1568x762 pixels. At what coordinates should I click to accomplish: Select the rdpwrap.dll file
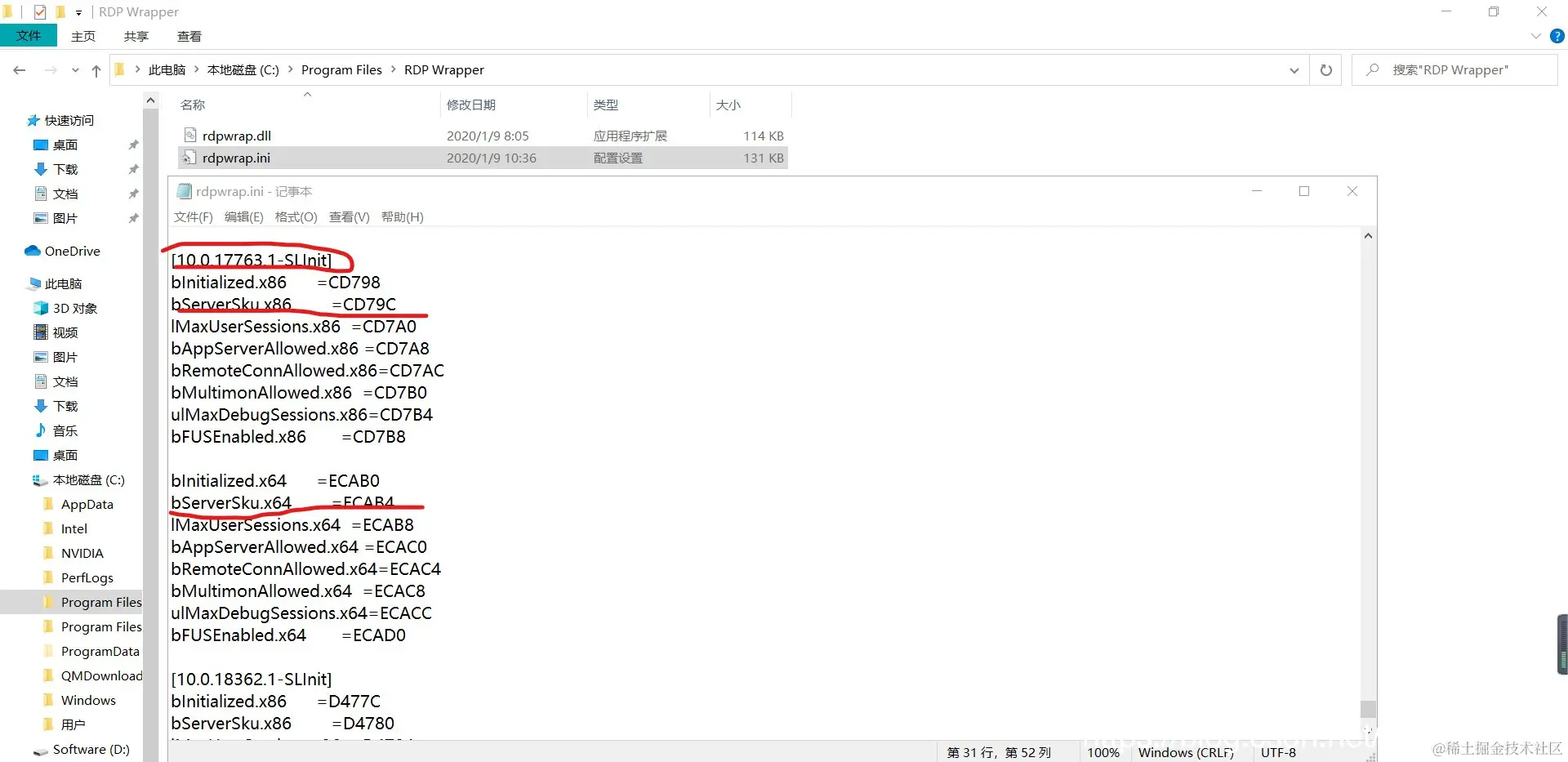tap(237, 136)
